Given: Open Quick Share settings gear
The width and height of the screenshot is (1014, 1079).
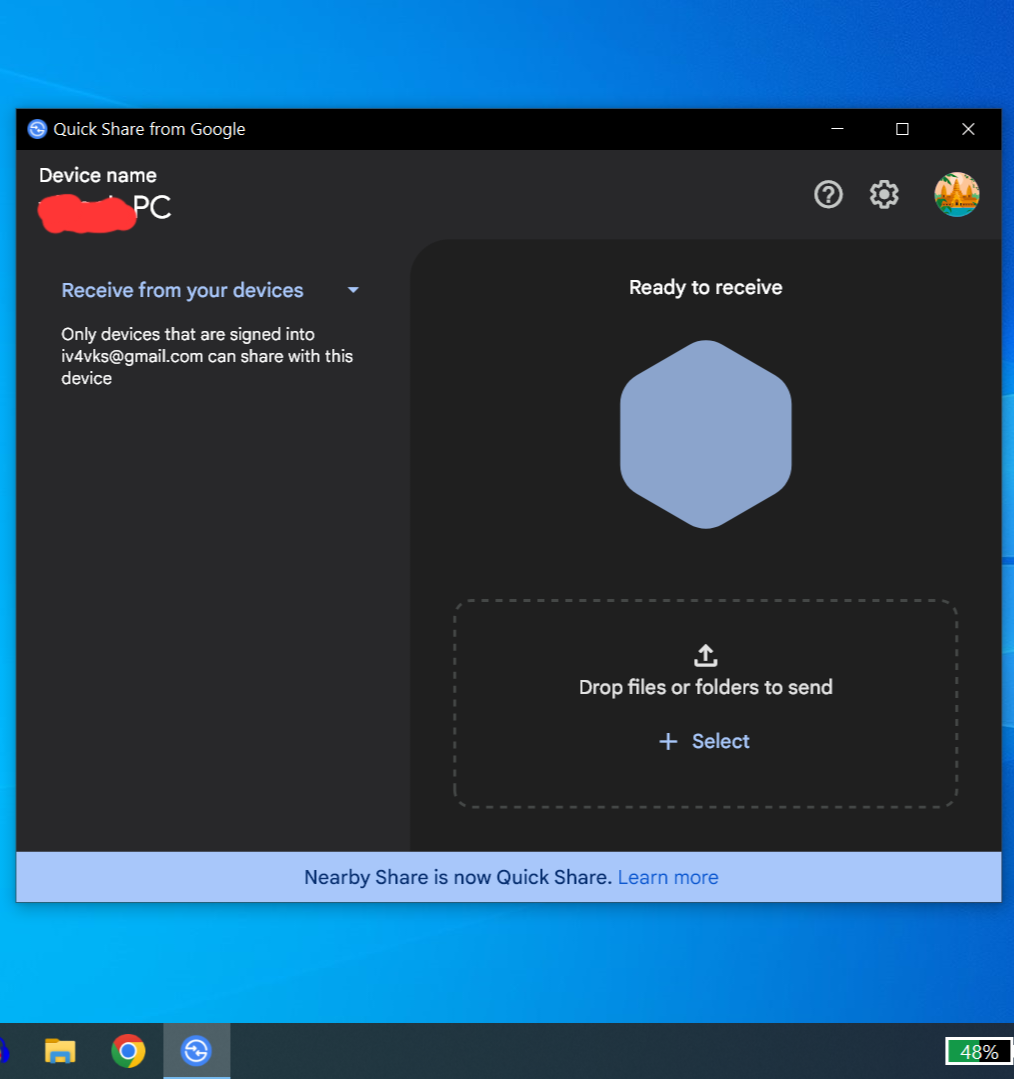Looking at the screenshot, I should pos(884,194).
